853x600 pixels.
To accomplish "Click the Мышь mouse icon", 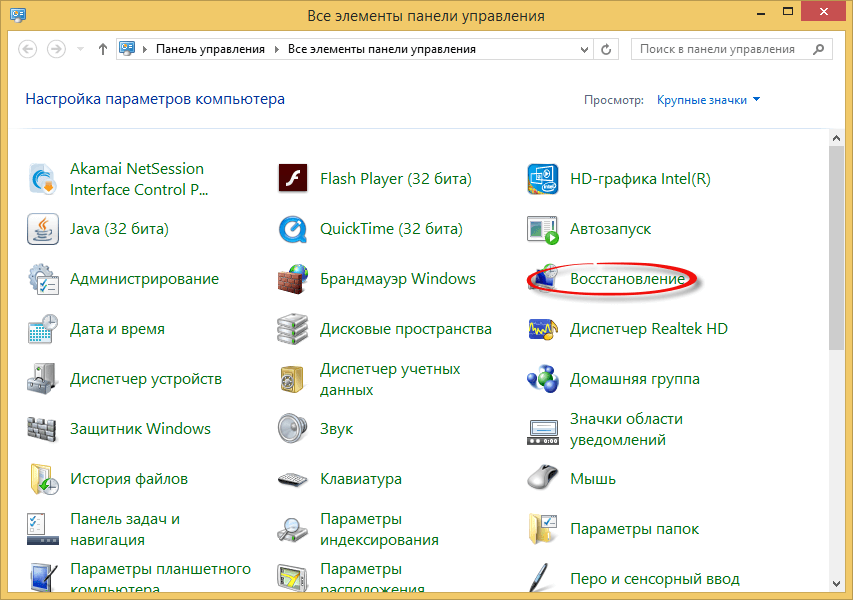I will coord(542,478).
